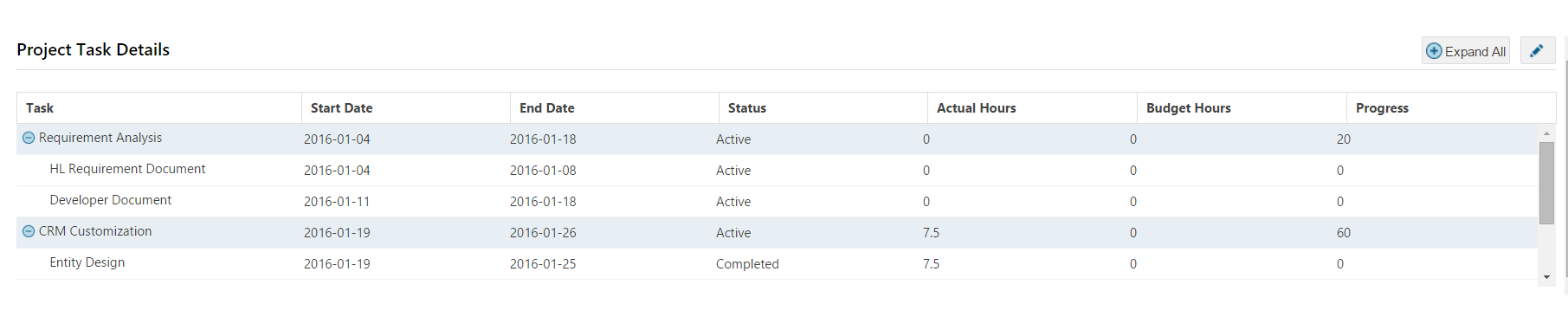This screenshot has height=317, width=1568.
Task: Click the Completed status of Entity Design
Action: tap(747, 264)
